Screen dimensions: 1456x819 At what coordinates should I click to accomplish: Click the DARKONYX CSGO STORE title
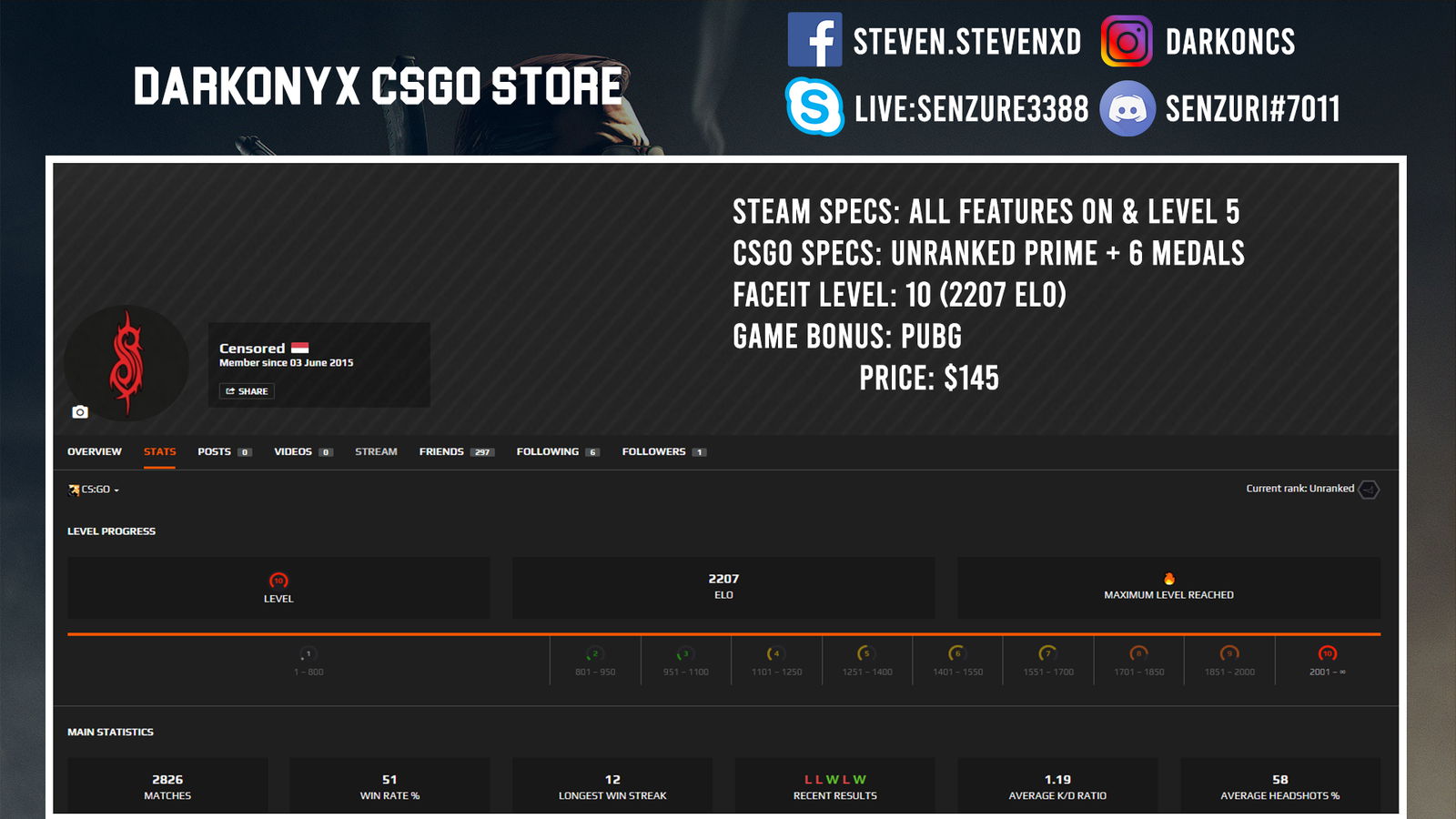coord(378,86)
